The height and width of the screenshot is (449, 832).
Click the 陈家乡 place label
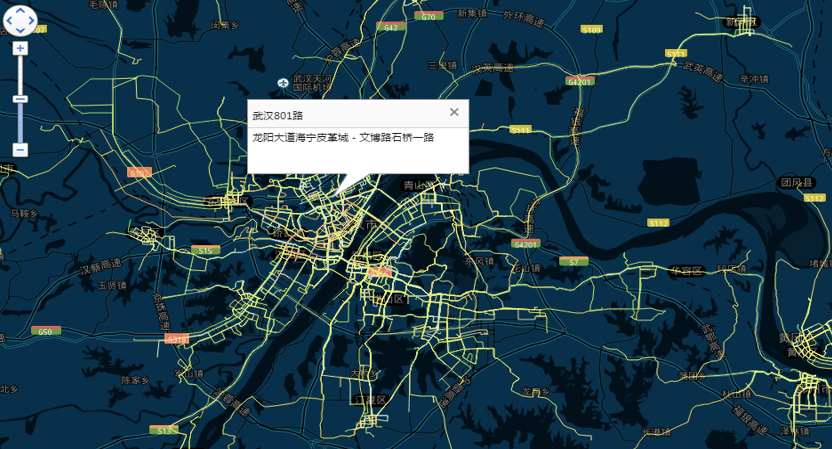click(x=135, y=380)
